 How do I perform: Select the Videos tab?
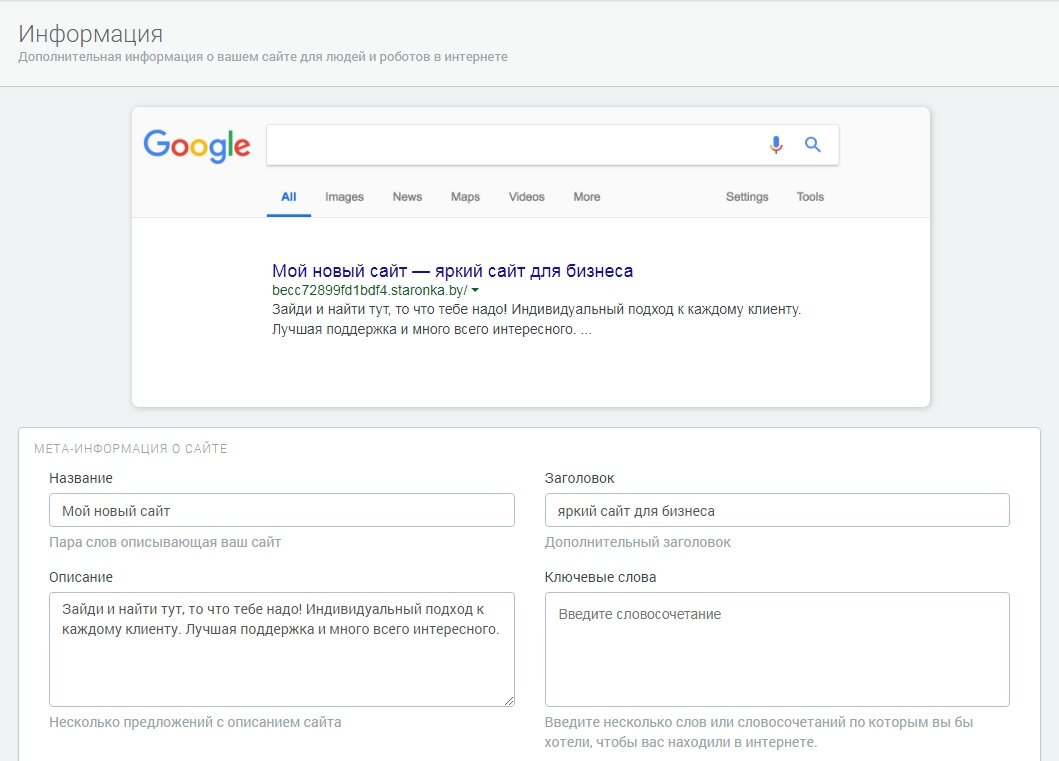tap(526, 197)
